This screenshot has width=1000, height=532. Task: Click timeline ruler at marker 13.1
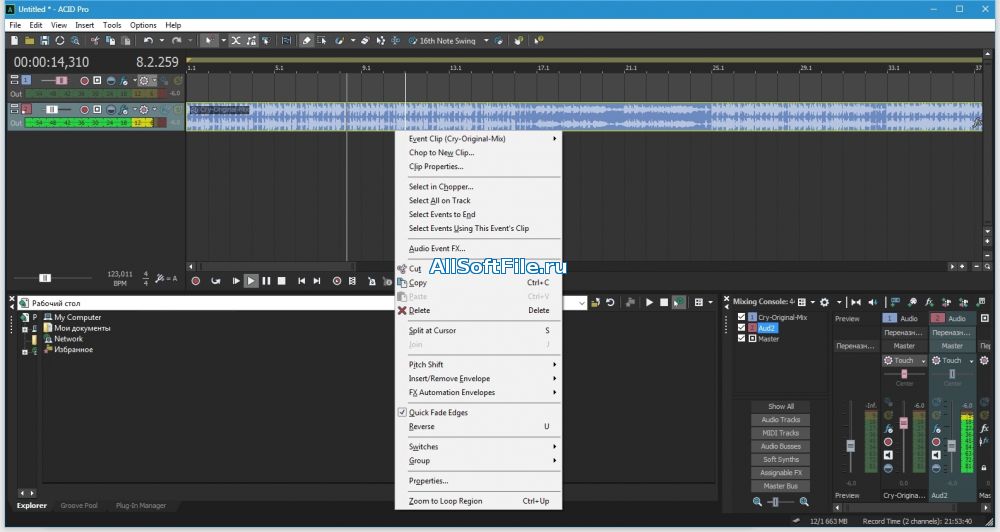pyautogui.click(x=455, y=67)
